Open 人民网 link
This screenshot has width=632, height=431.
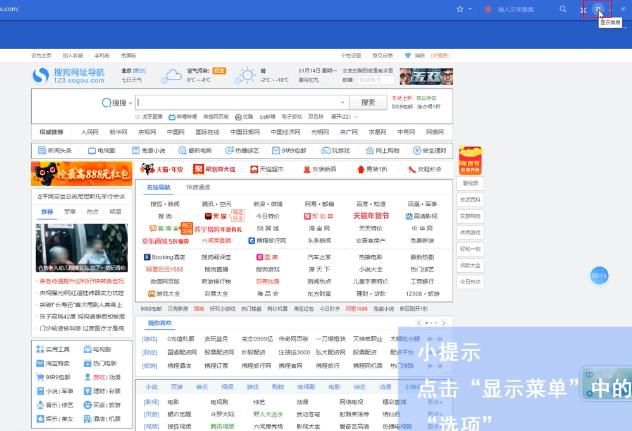(89, 132)
